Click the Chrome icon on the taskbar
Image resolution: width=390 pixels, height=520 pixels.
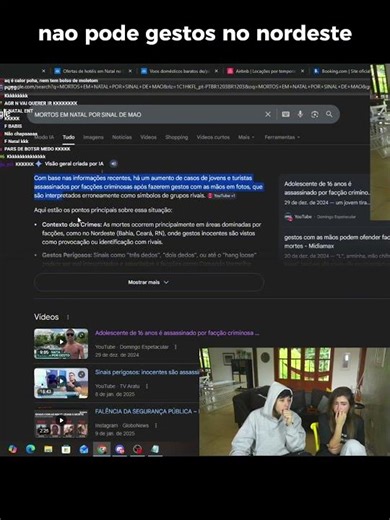[x=102, y=450]
